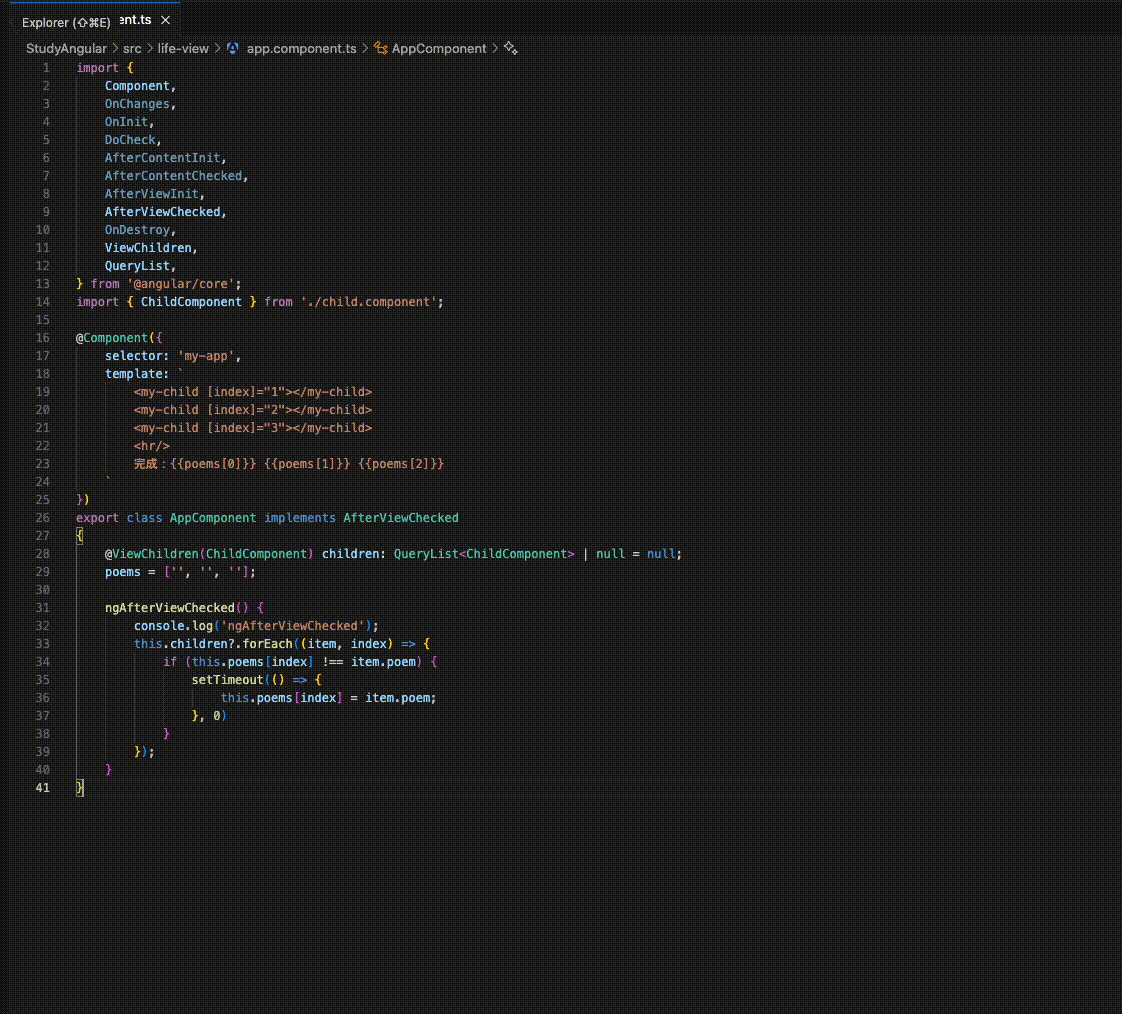The width and height of the screenshot is (1122, 1014).
Task: Open the src breadcrumb folder
Action: (x=132, y=49)
